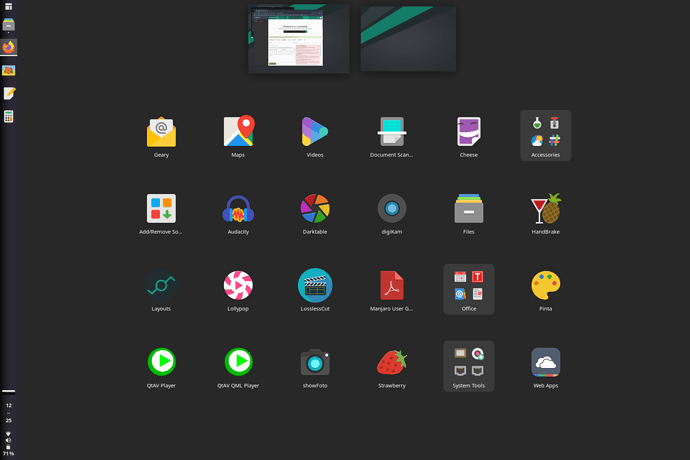Open Files from the left dock

coord(8,25)
